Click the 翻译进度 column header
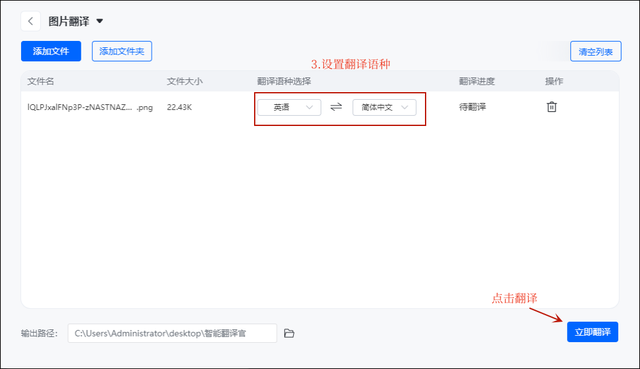The width and height of the screenshot is (640, 369). coord(477,81)
